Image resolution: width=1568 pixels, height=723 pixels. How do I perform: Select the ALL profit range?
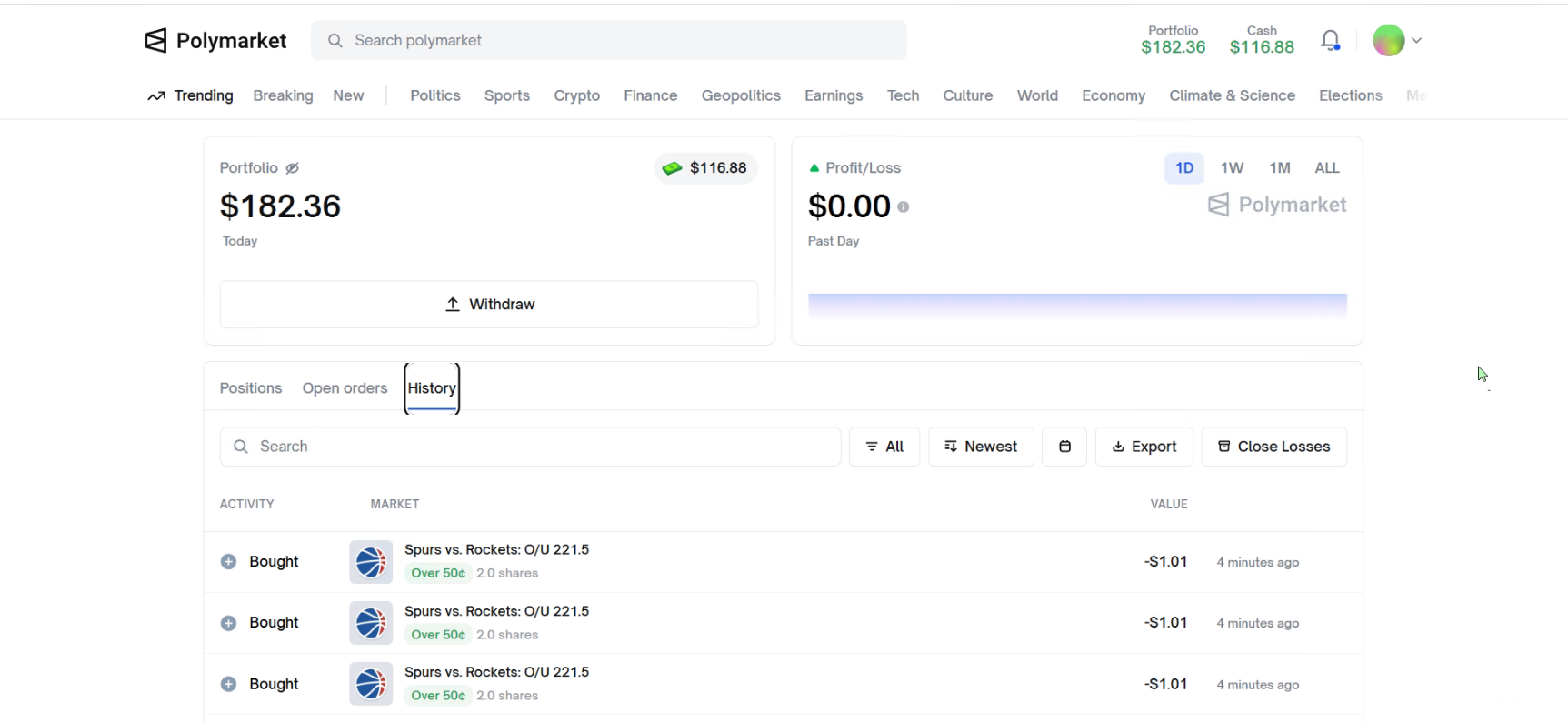click(1327, 167)
